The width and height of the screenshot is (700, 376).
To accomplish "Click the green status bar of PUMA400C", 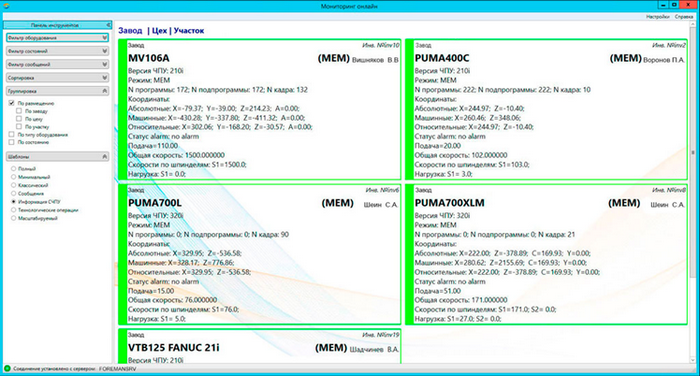I will [x=409, y=109].
